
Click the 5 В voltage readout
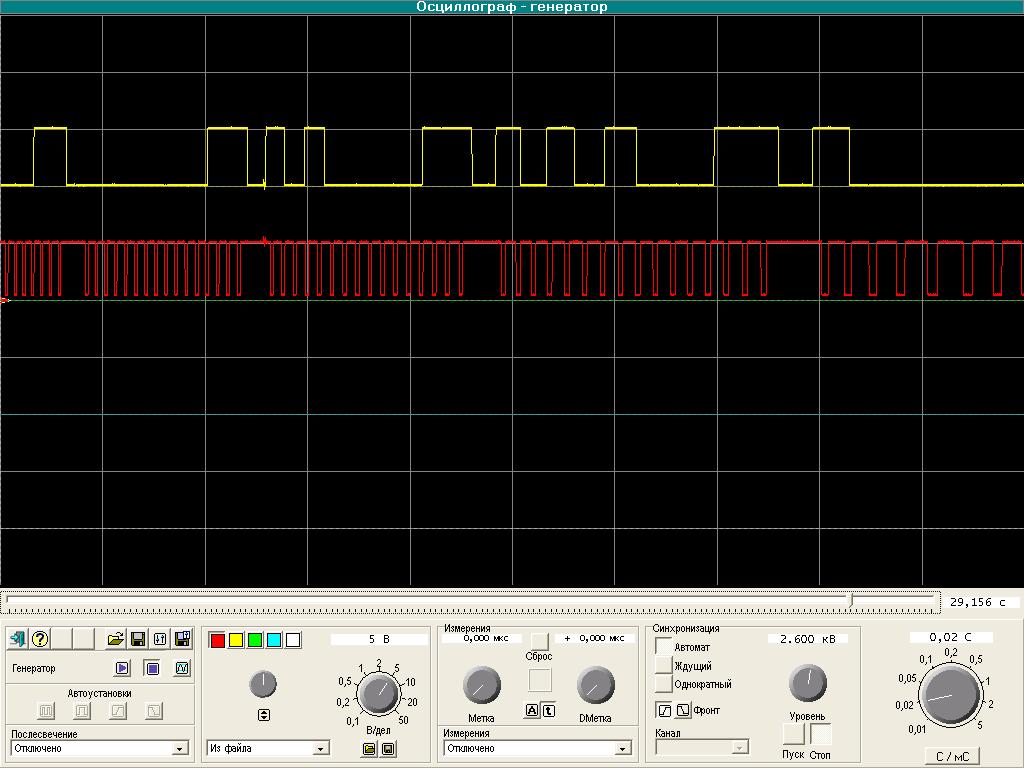(379, 639)
